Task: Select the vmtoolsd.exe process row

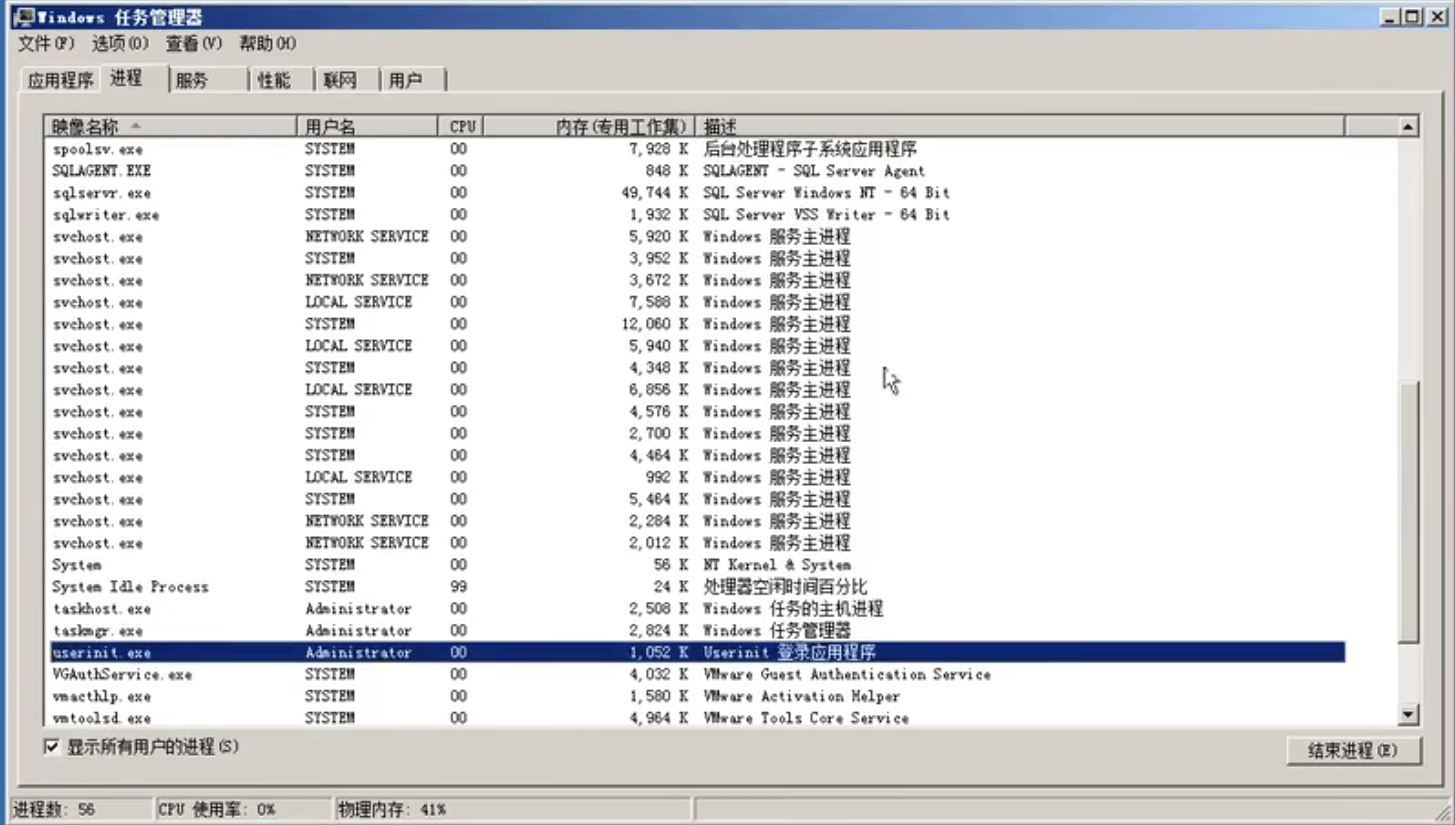Action: click(x=697, y=718)
